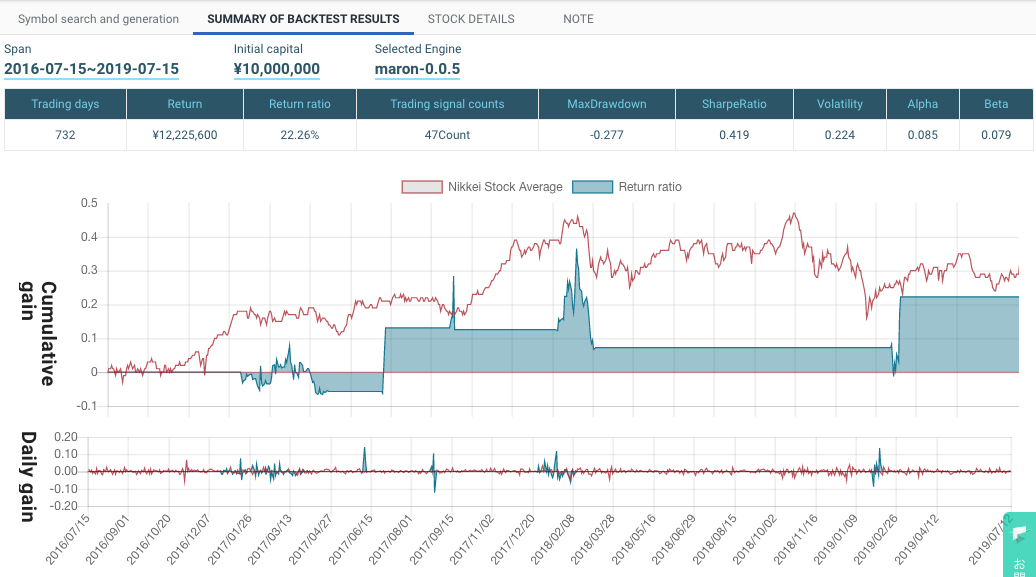Click the Trading signal counts header
This screenshot has width=1036, height=577.
click(x=448, y=103)
